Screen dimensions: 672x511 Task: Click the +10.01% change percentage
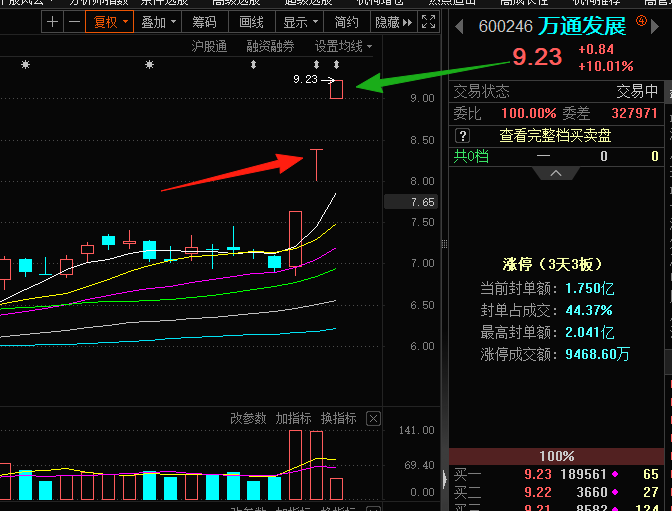(606, 66)
